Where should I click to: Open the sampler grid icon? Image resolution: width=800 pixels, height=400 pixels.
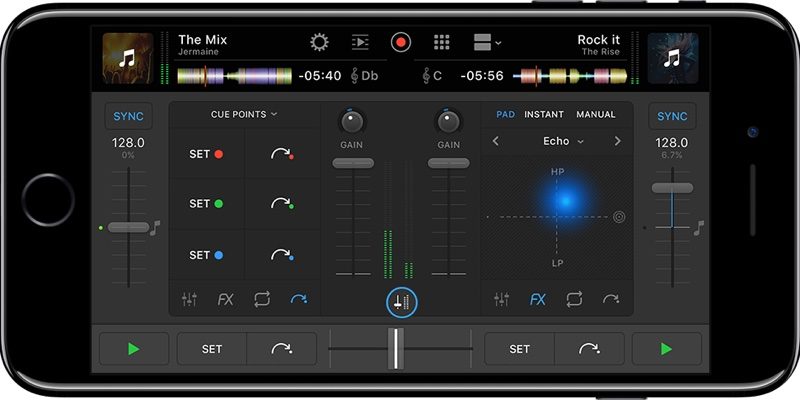(442, 42)
